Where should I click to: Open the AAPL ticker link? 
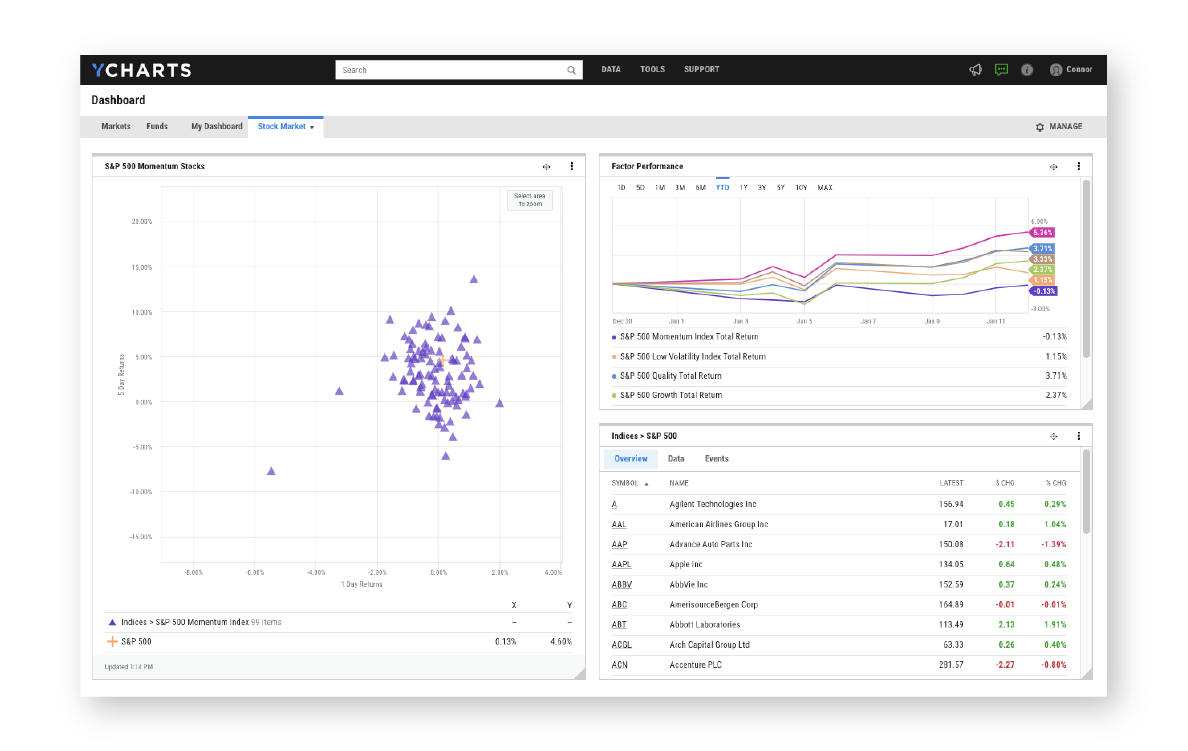click(x=621, y=565)
